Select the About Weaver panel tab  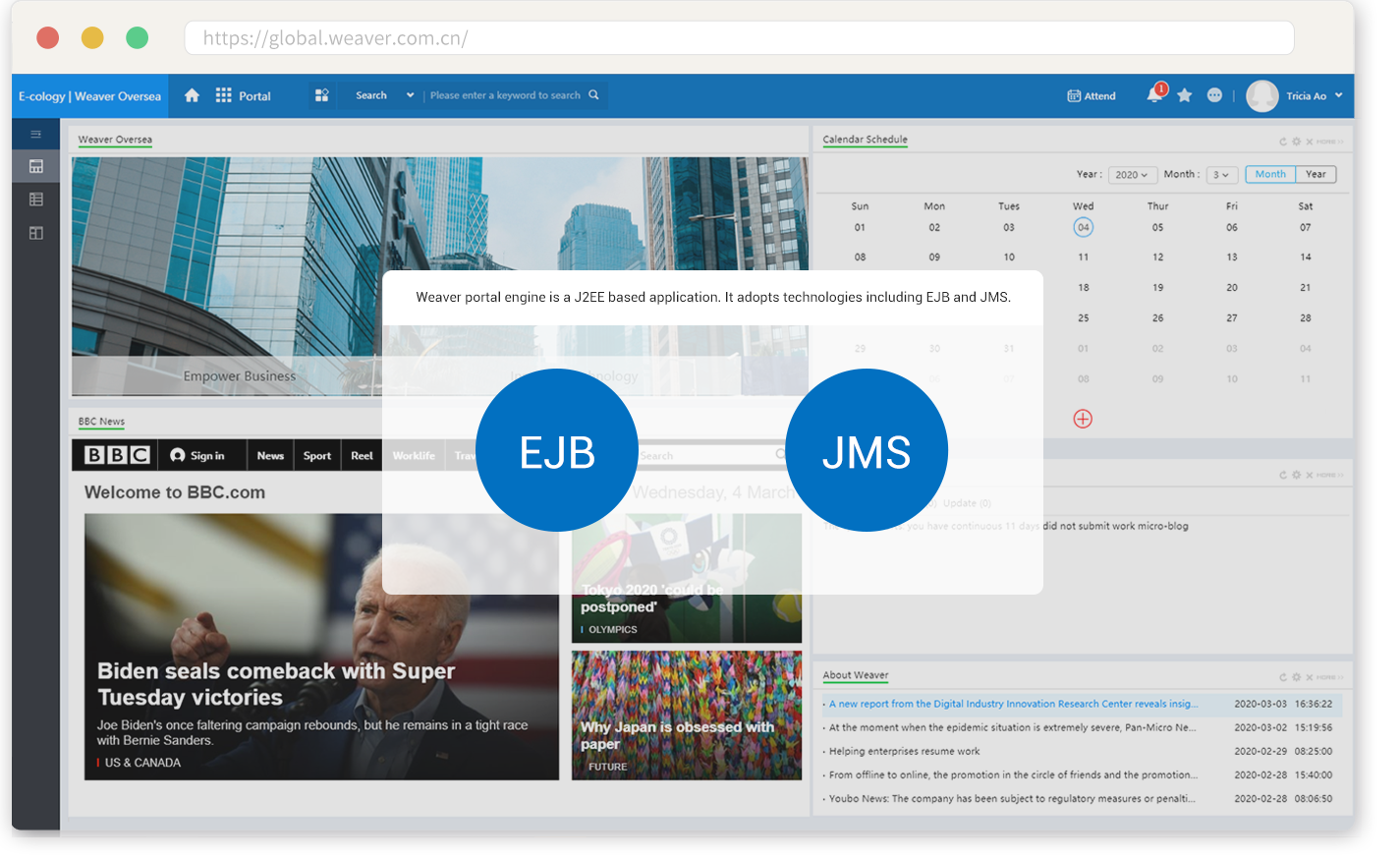click(x=856, y=675)
